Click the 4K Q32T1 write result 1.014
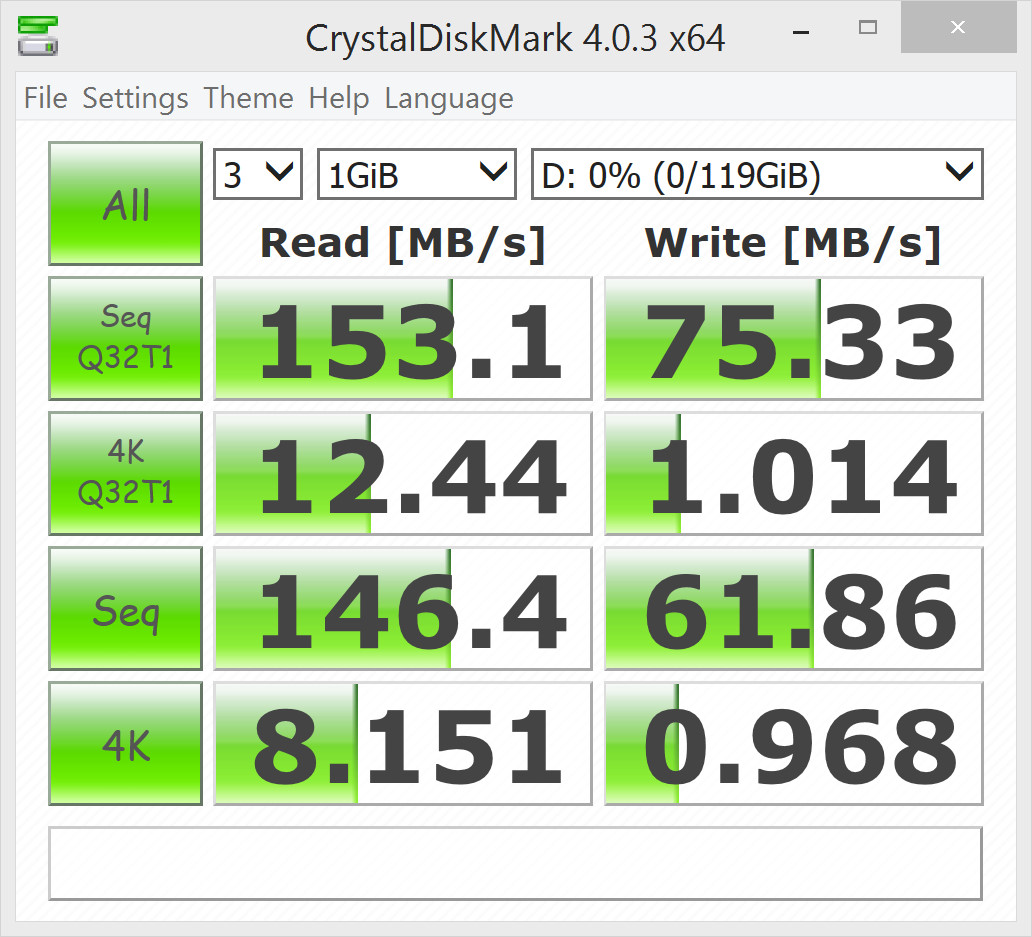Image resolution: width=1032 pixels, height=937 pixels. pos(794,473)
